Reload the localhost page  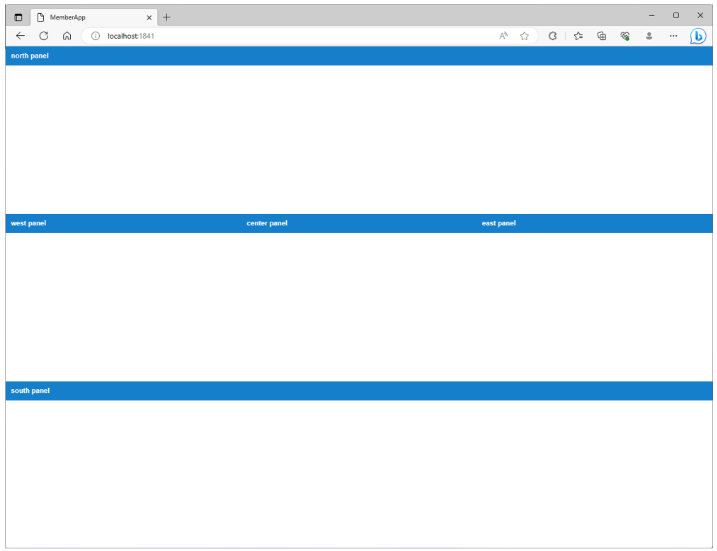(43, 36)
